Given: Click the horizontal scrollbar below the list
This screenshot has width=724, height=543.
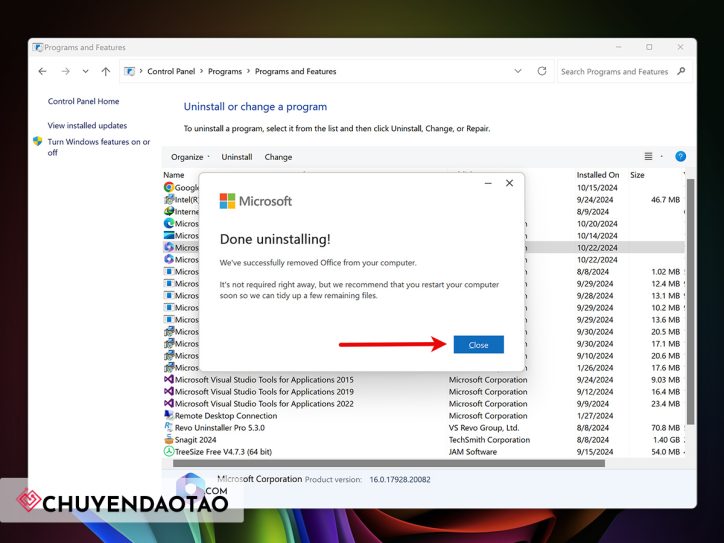Looking at the screenshot, I should pyautogui.click(x=389, y=464).
